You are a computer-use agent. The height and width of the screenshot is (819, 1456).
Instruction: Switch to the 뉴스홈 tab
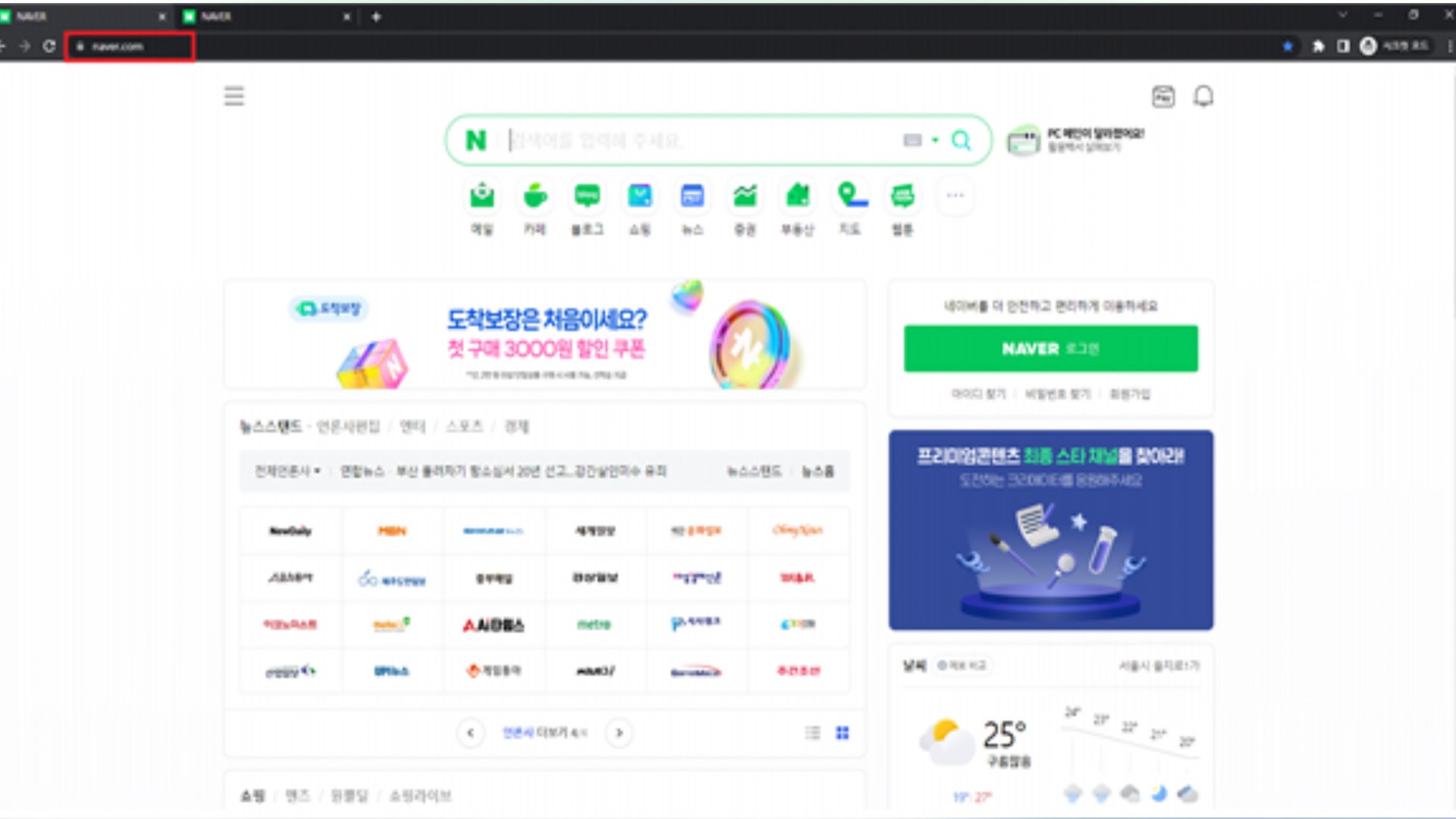(x=817, y=471)
